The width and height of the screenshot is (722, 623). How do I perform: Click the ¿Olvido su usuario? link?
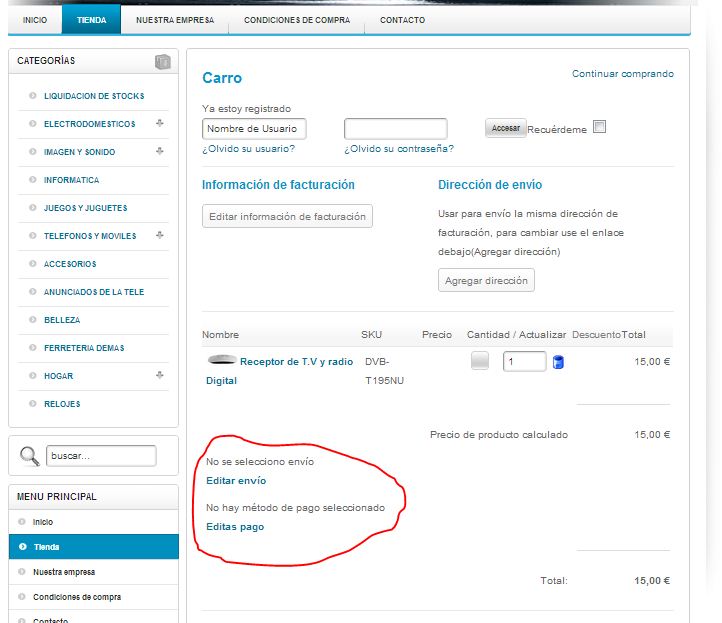tap(249, 149)
